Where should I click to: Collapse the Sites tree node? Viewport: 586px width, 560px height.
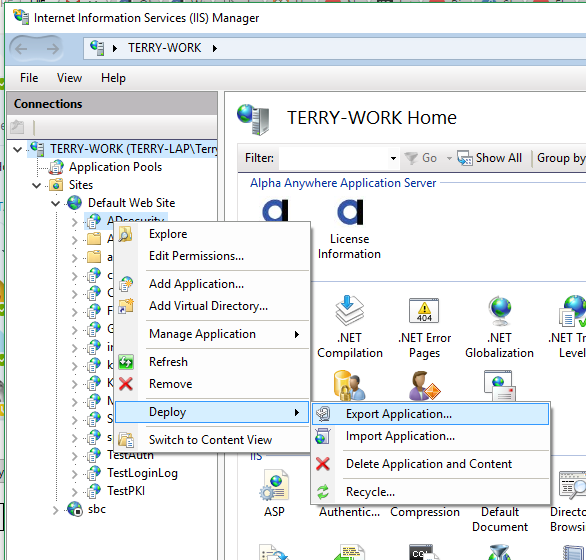click(x=36, y=185)
